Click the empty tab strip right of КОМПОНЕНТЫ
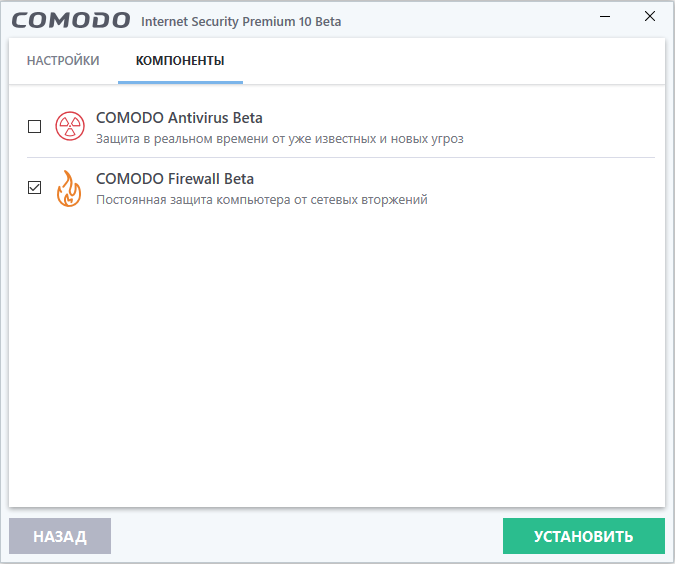Screen dimensions: 675x564 (450, 61)
